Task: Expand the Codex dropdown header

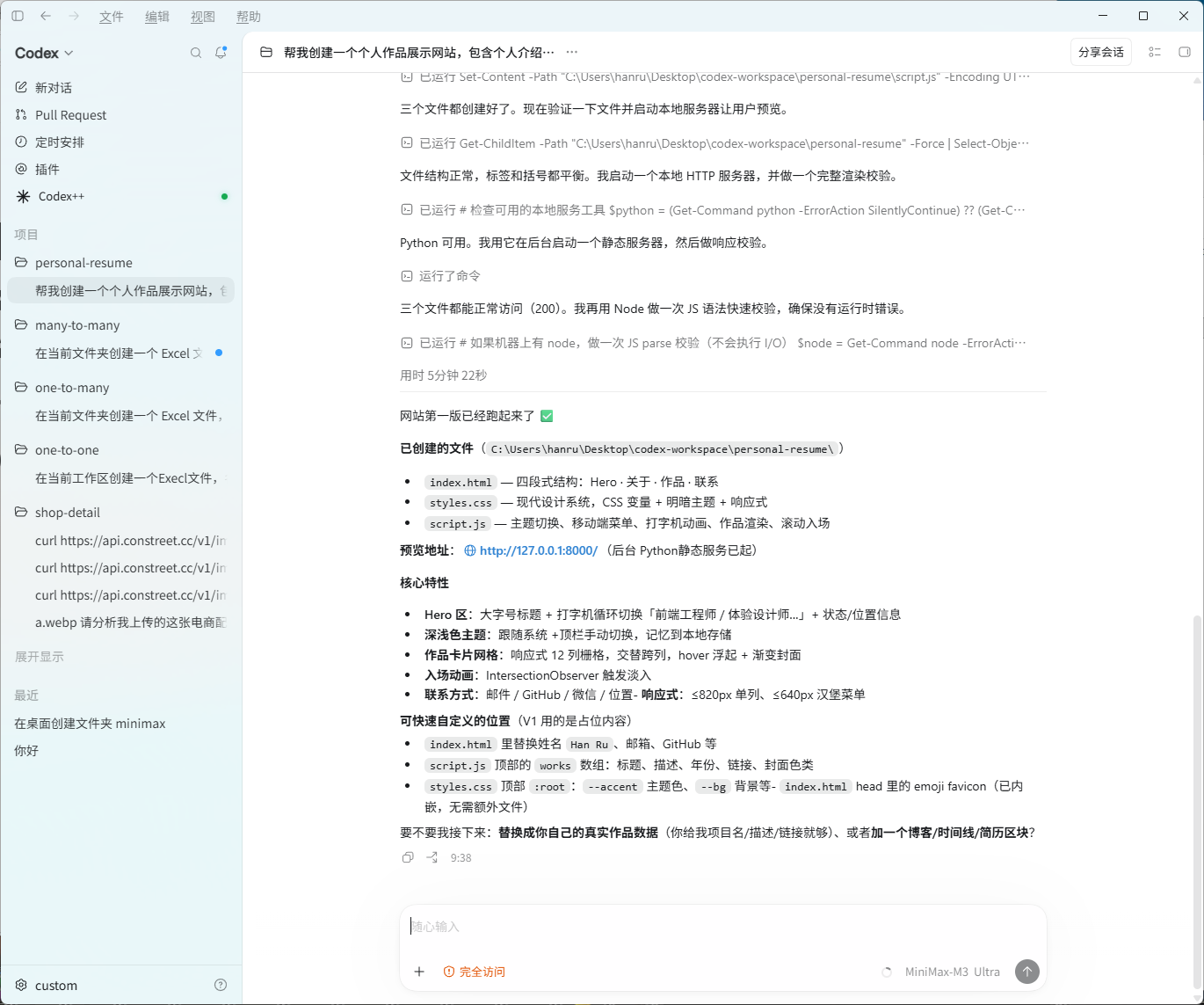Action: [x=44, y=53]
